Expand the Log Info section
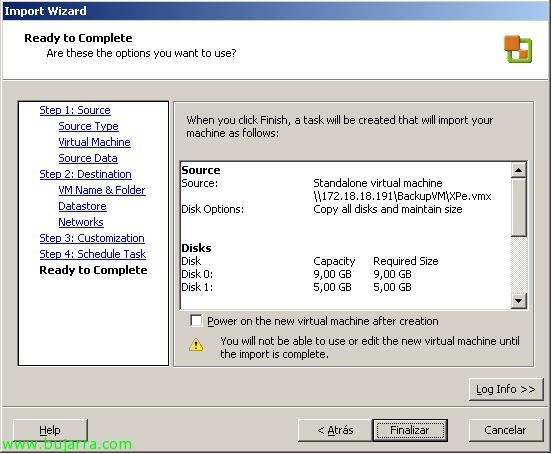 click(x=506, y=389)
